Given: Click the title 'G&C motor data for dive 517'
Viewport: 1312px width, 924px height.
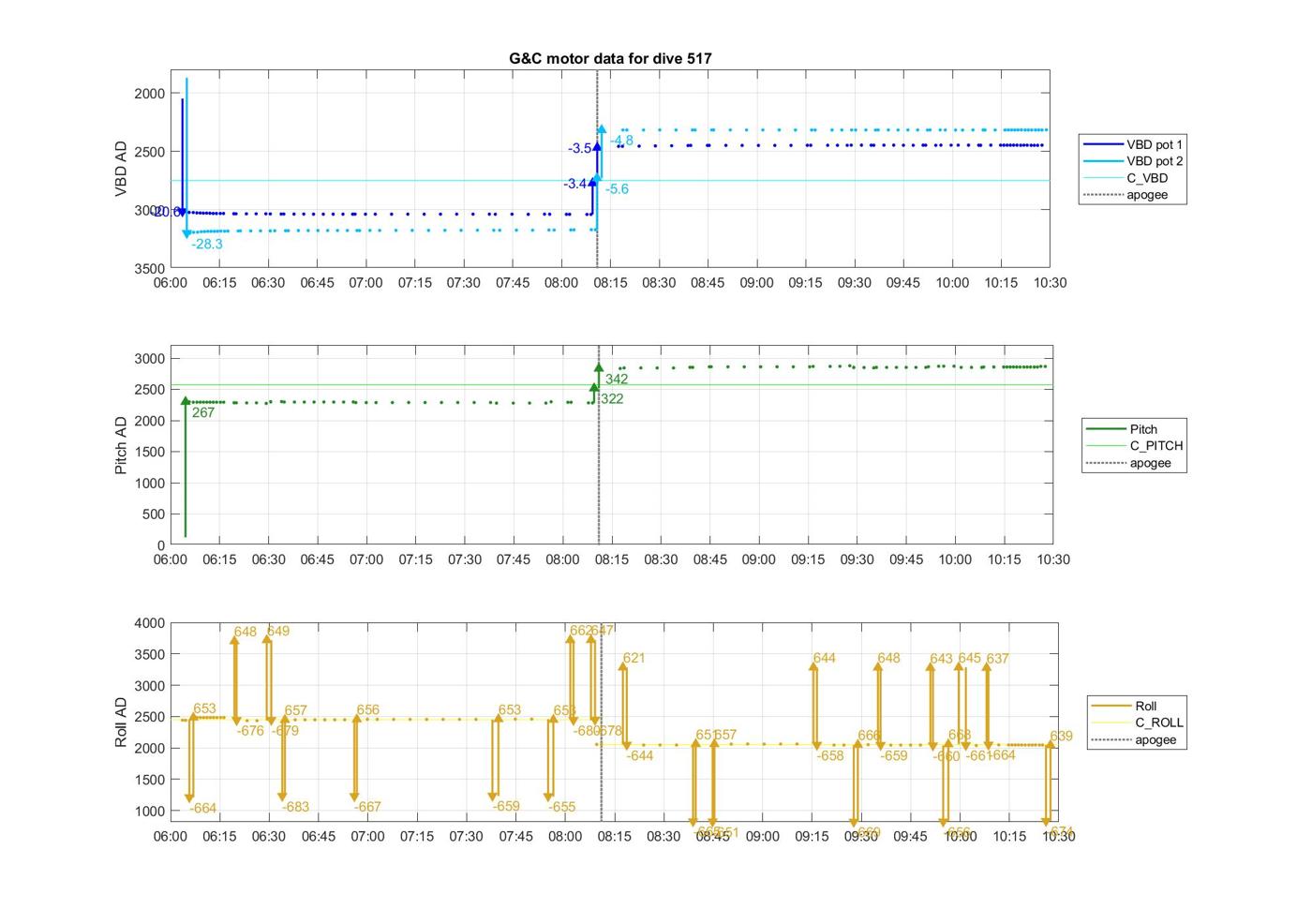Looking at the screenshot, I should pyautogui.click(x=610, y=58).
